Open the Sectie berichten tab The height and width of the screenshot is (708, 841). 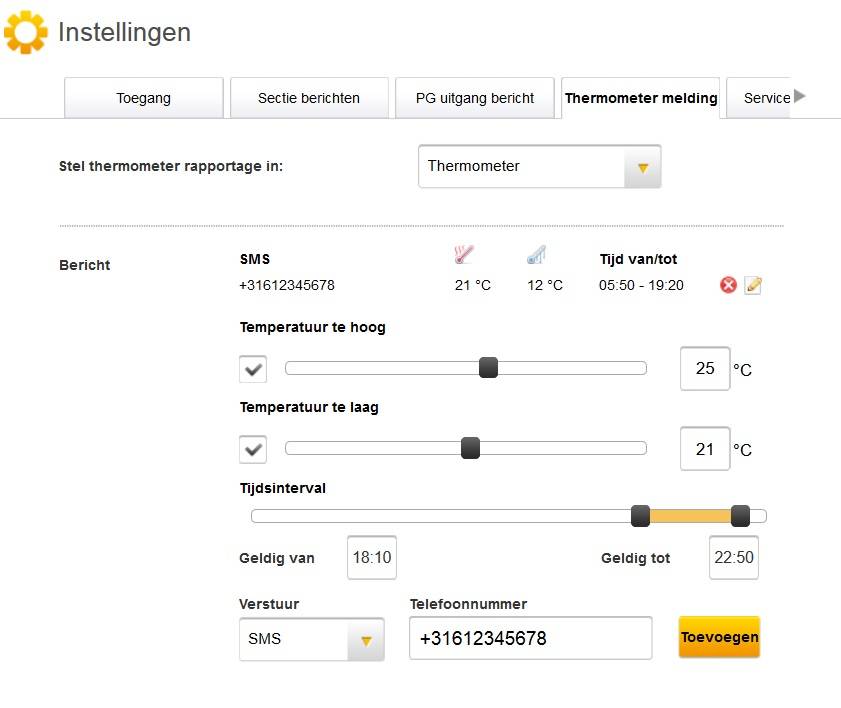(x=309, y=98)
